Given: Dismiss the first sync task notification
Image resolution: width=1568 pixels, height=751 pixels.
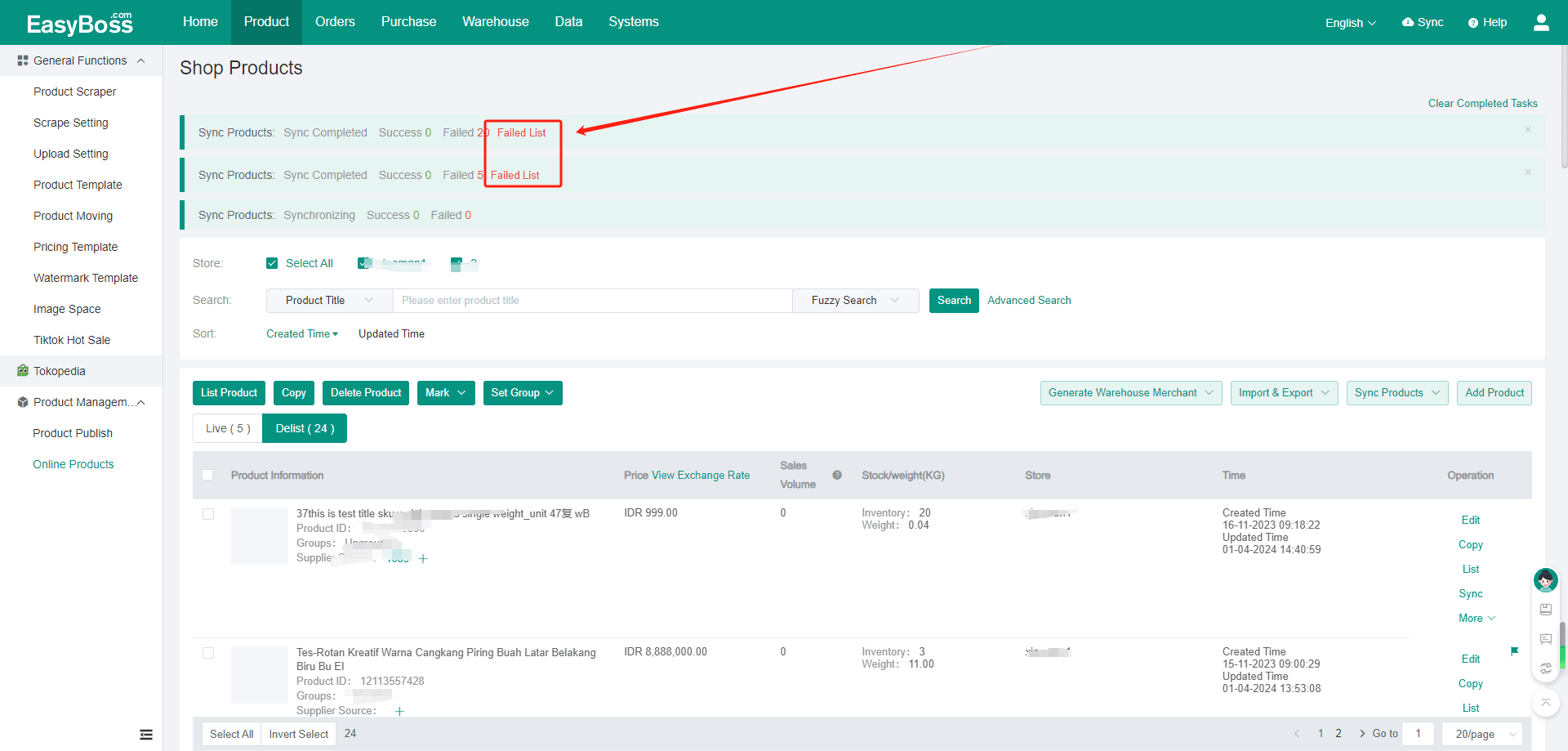Looking at the screenshot, I should pos(1527,130).
